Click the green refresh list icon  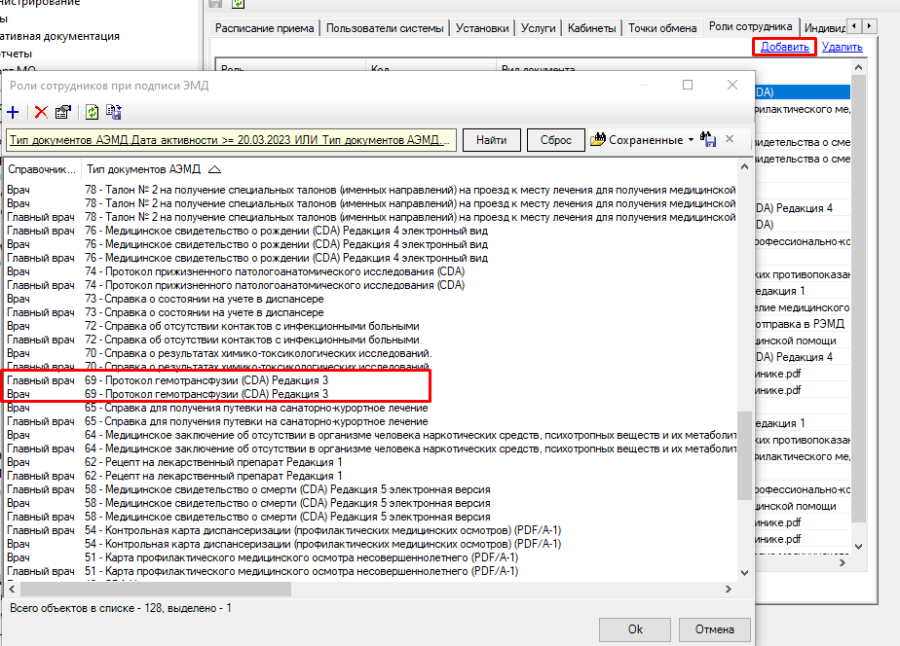[x=92, y=112]
